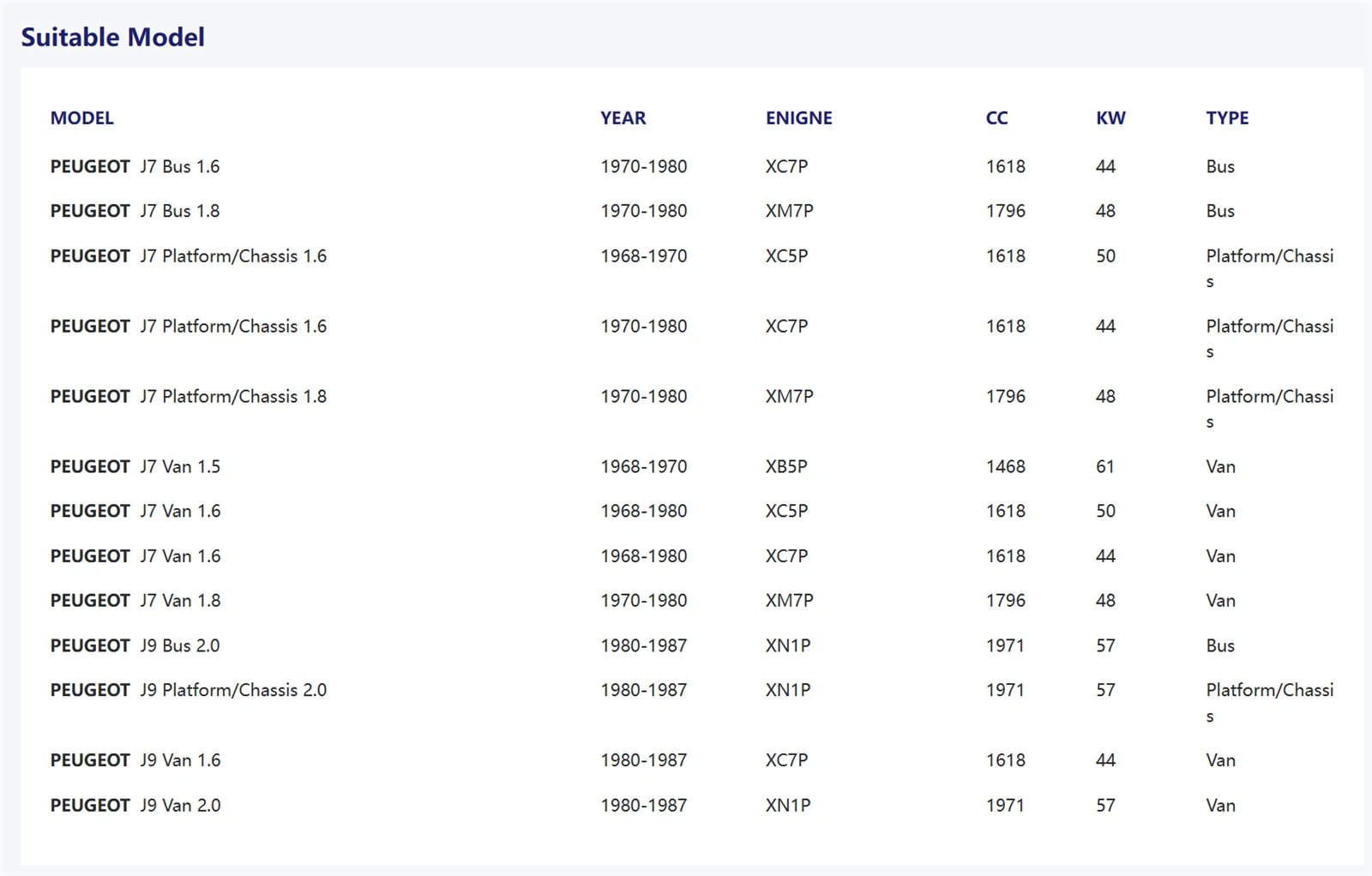
Task: Click engine XN1P in J9 Van 2.0 row
Action: (x=788, y=805)
